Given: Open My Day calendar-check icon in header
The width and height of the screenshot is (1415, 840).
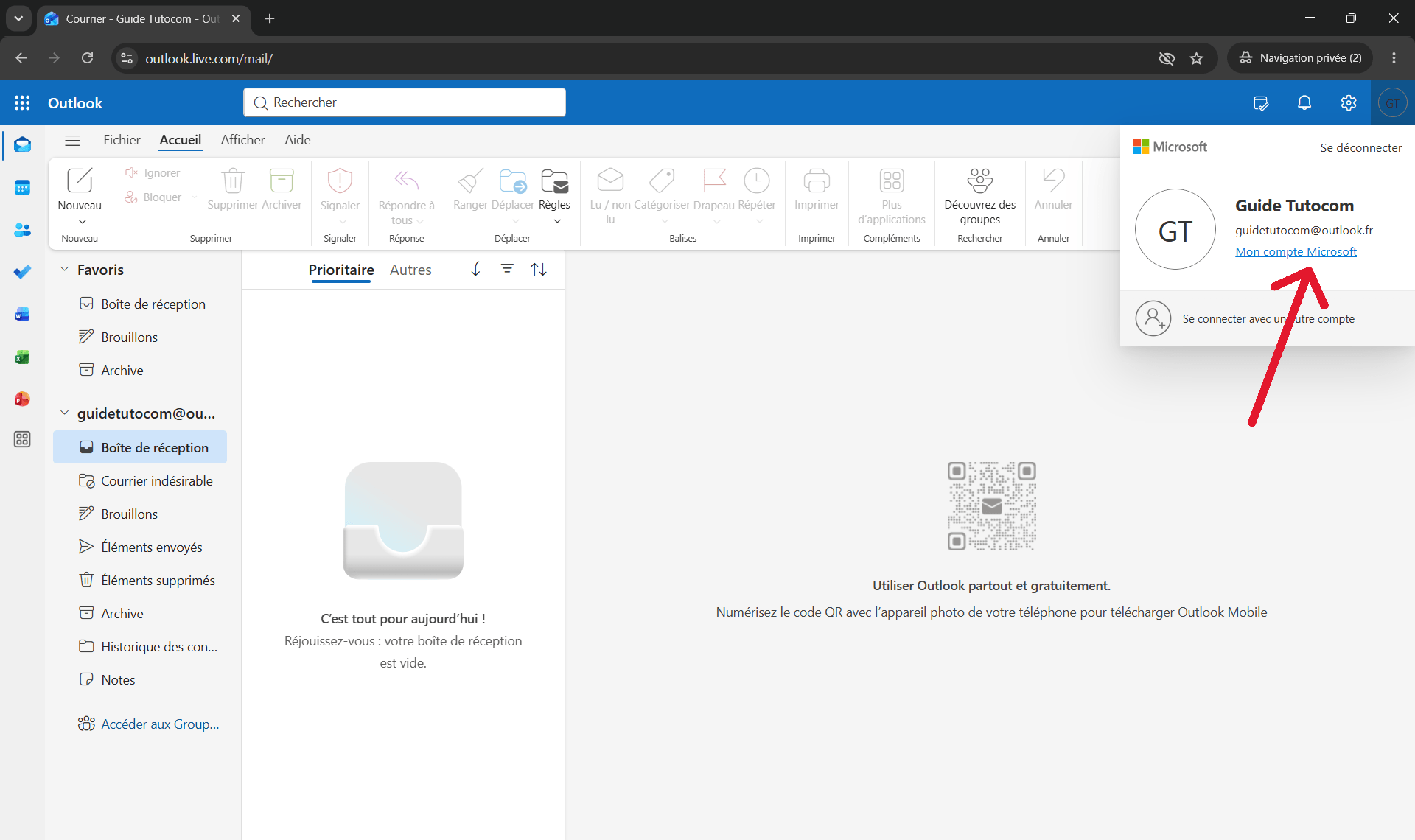Looking at the screenshot, I should coord(1261,103).
